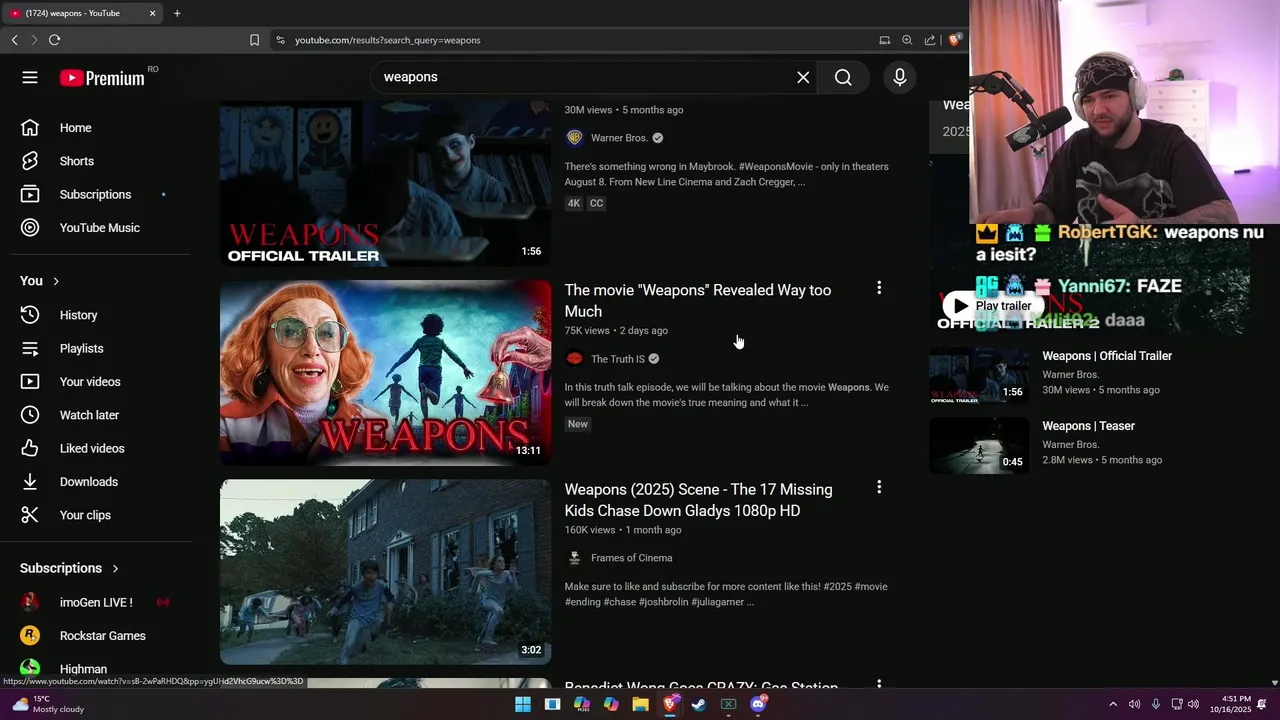This screenshot has width=1280, height=720.
Task: Close the 'weapons - YouTube' tab
Action: click(153, 13)
